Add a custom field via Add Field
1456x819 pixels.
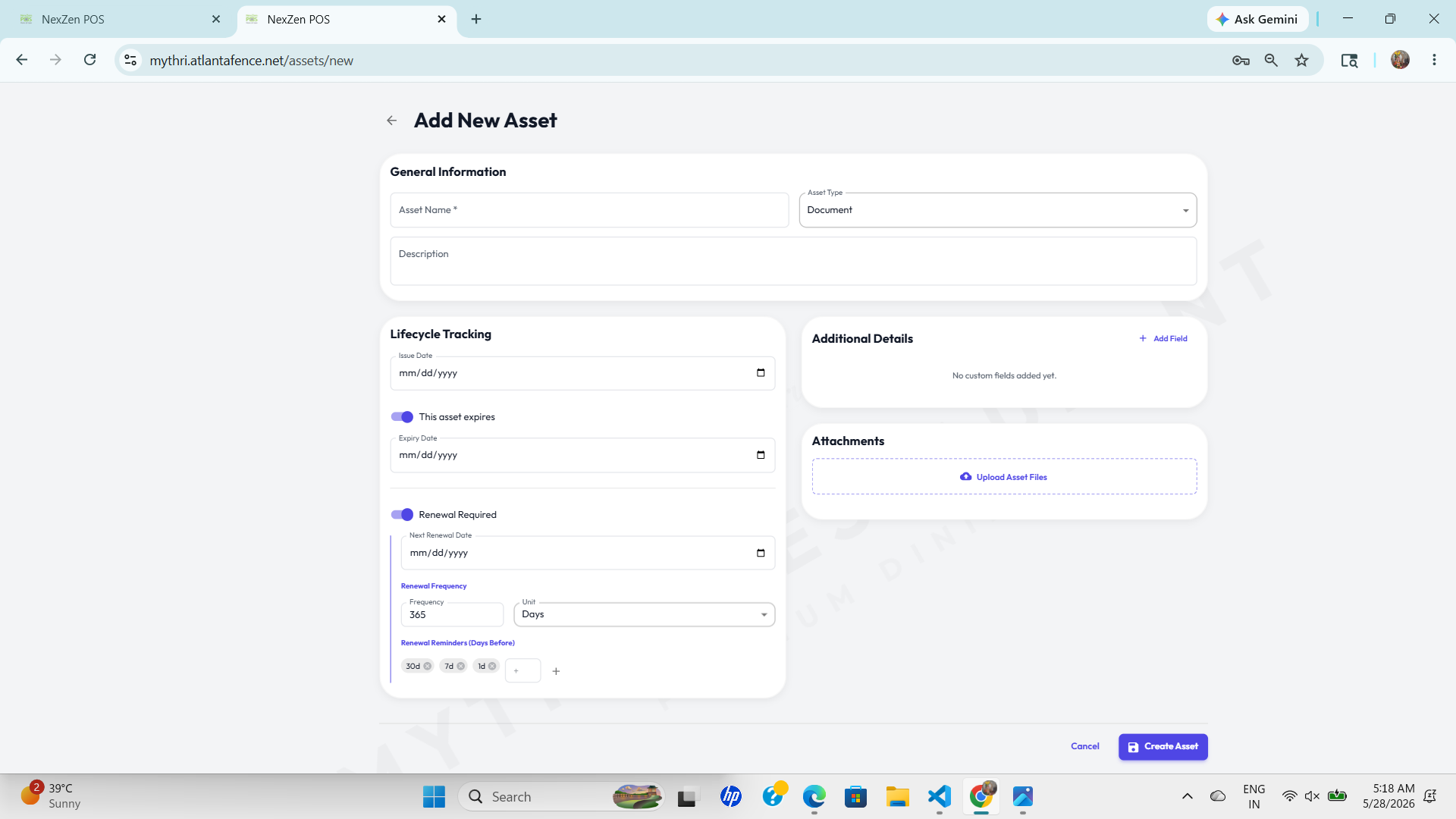tap(1163, 339)
